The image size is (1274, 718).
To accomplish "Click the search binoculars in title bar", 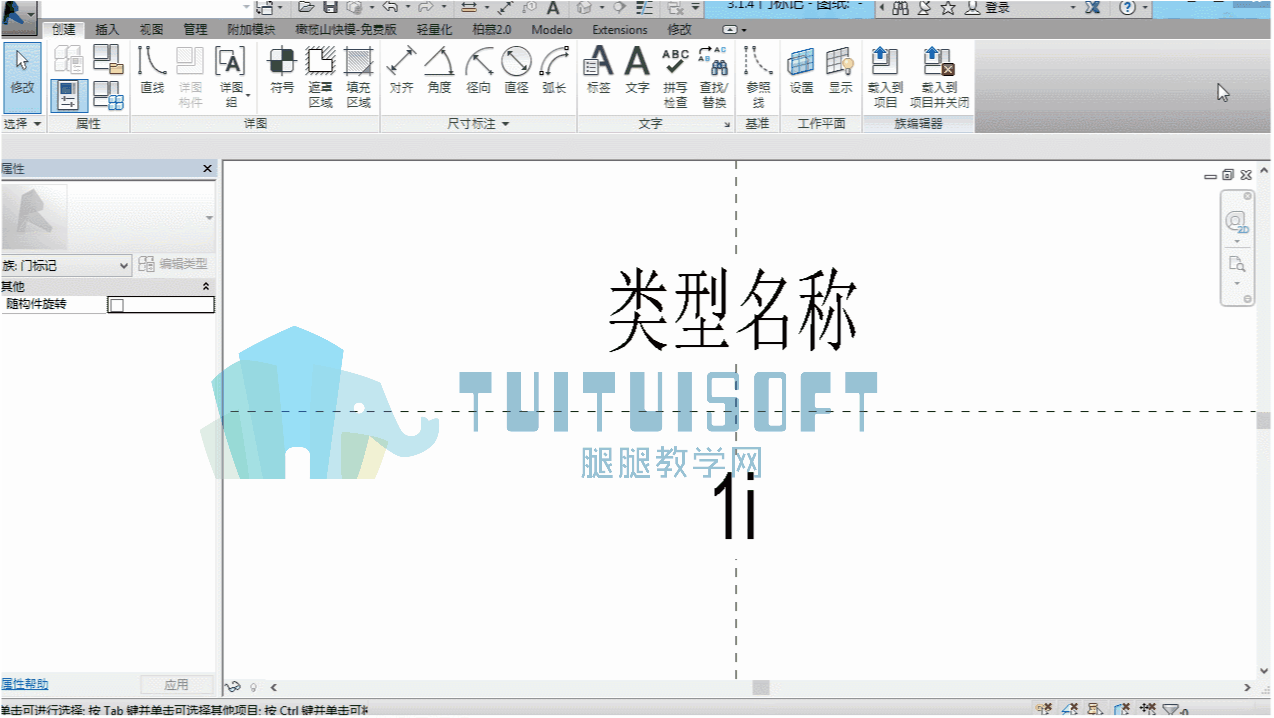I will (x=900, y=7).
